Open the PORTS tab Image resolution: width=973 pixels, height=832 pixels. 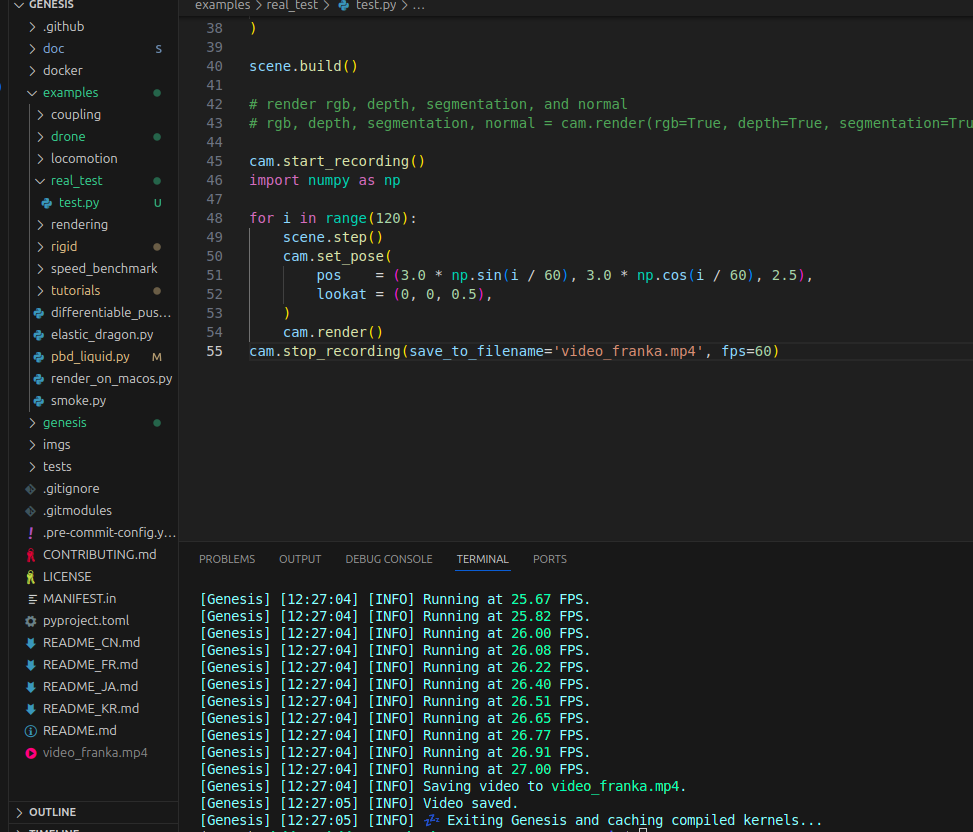click(x=549, y=559)
